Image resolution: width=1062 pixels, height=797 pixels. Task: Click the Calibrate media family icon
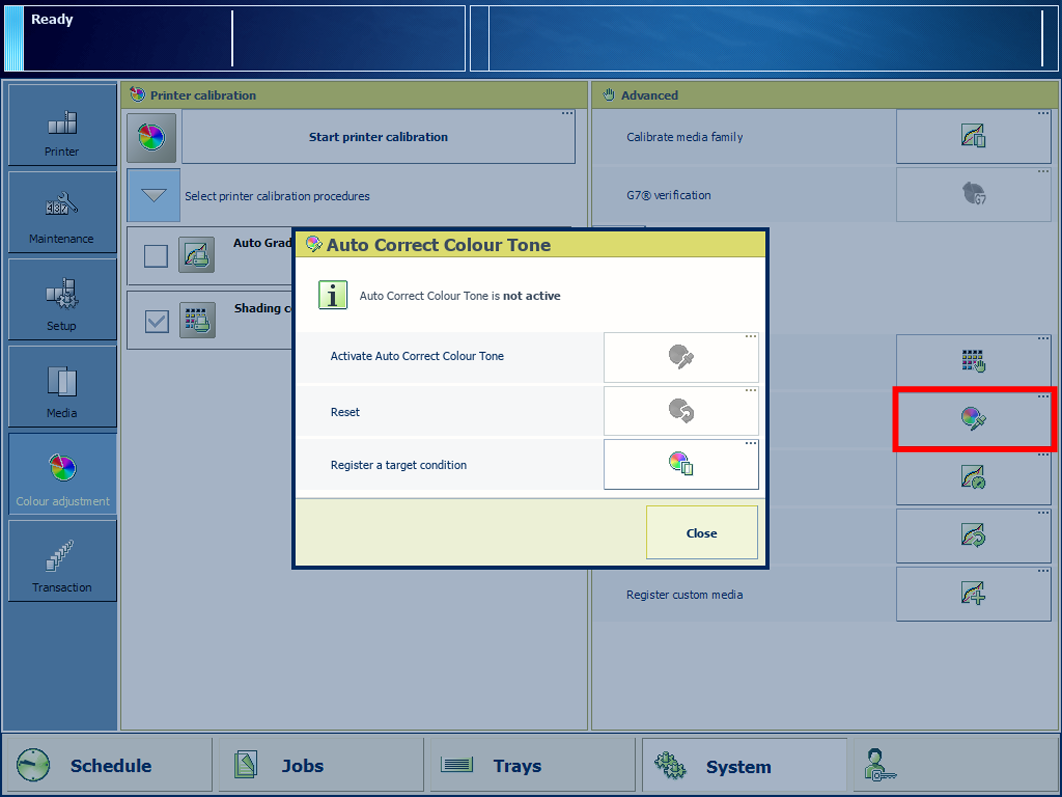[973, 136]
